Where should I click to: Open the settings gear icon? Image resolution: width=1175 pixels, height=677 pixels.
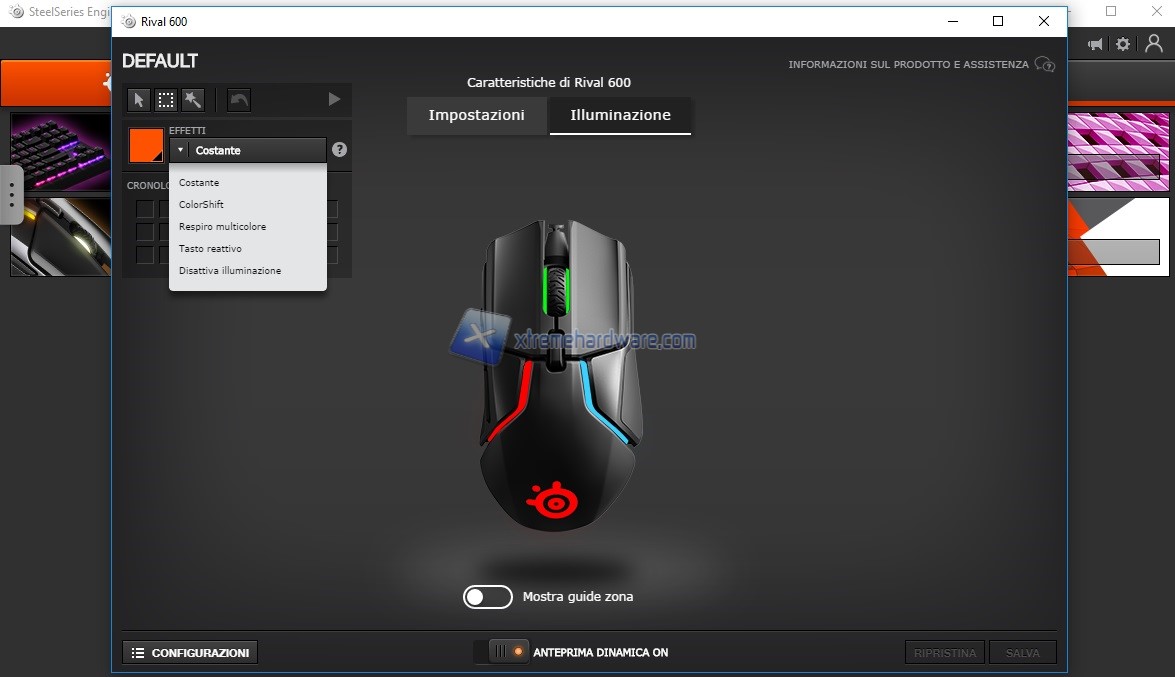1123,44
